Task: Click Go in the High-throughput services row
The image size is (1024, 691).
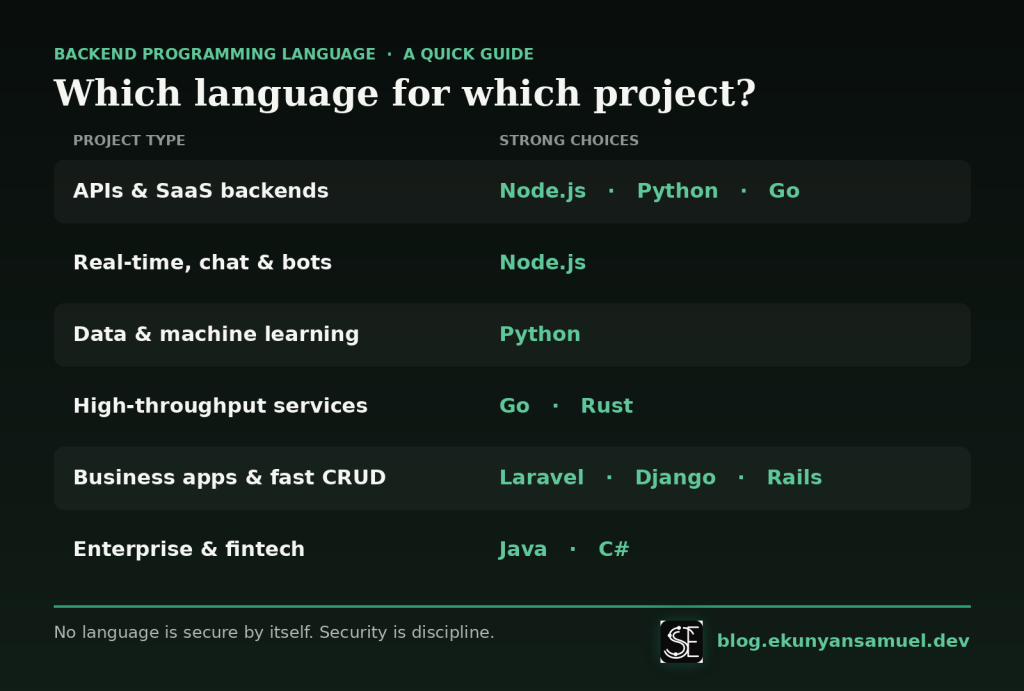Action: [515, 406]
